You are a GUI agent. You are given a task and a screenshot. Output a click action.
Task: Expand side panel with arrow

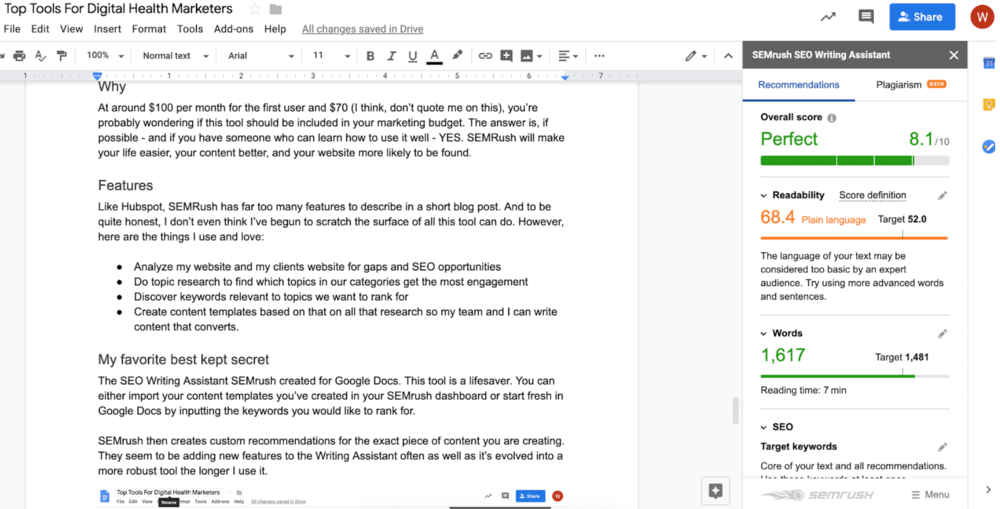click(988, 490)
